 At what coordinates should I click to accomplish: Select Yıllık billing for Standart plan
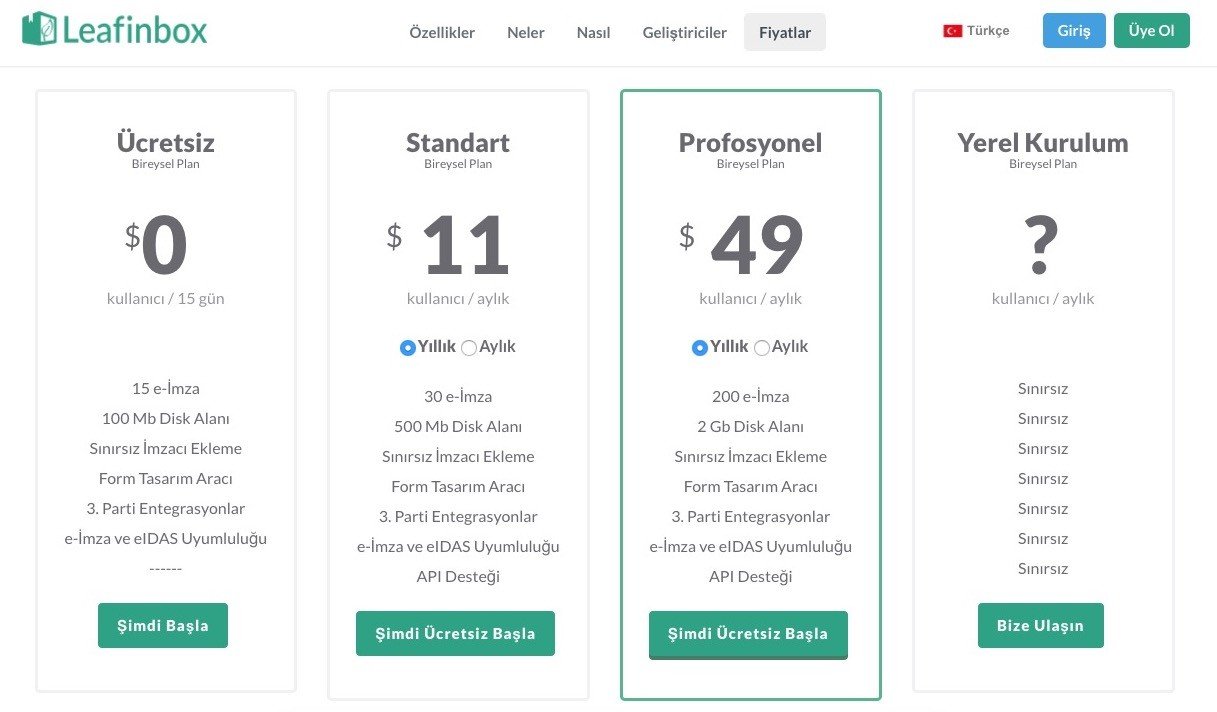pos(408,348)
